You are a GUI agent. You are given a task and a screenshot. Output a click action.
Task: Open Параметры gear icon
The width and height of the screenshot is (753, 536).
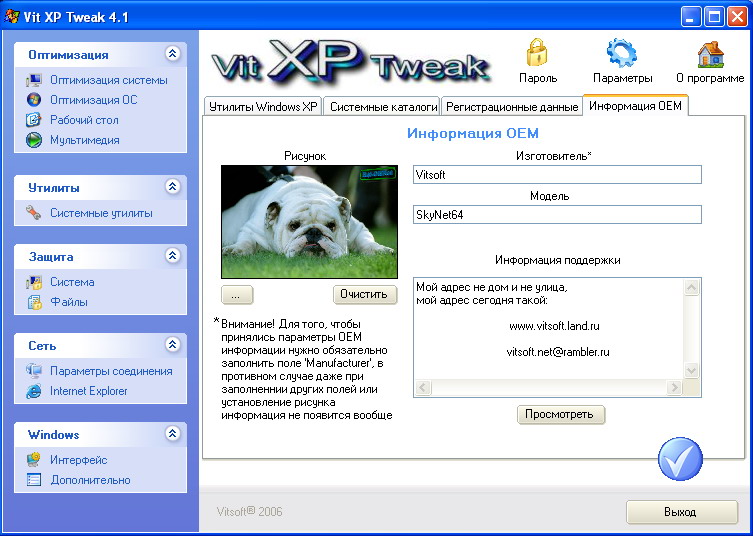[622, 54]
